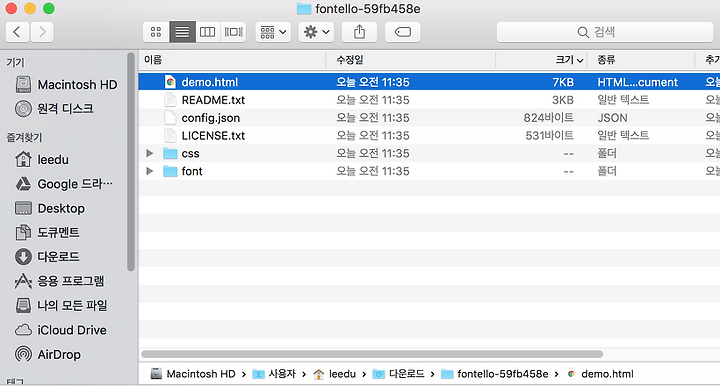Open AirDrop in the sidebar

pyautogui.click(x=48, y=354)
